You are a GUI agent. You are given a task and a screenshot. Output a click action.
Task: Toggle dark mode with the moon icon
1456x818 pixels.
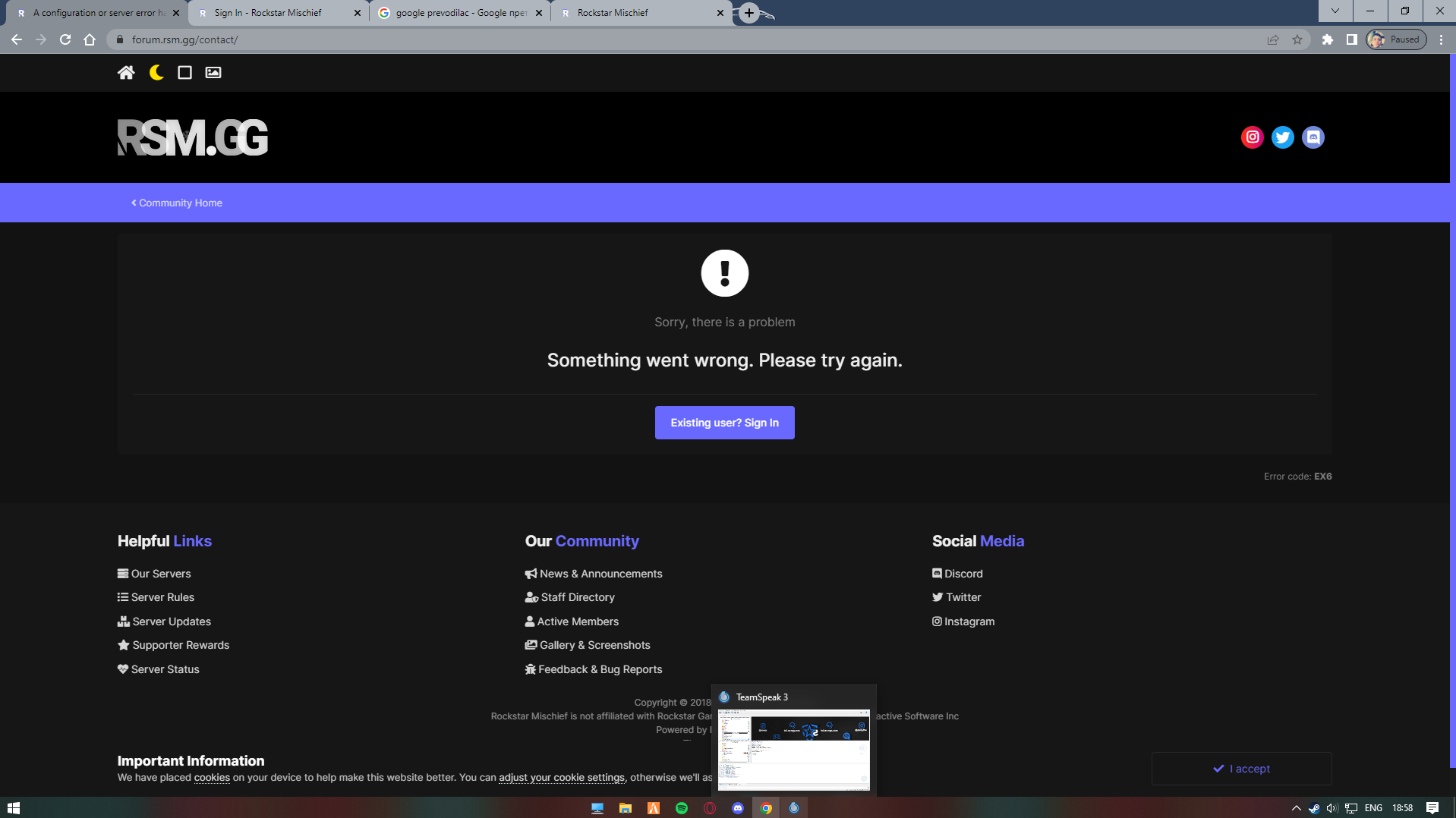pyautogui.click(x=156, y=72)
